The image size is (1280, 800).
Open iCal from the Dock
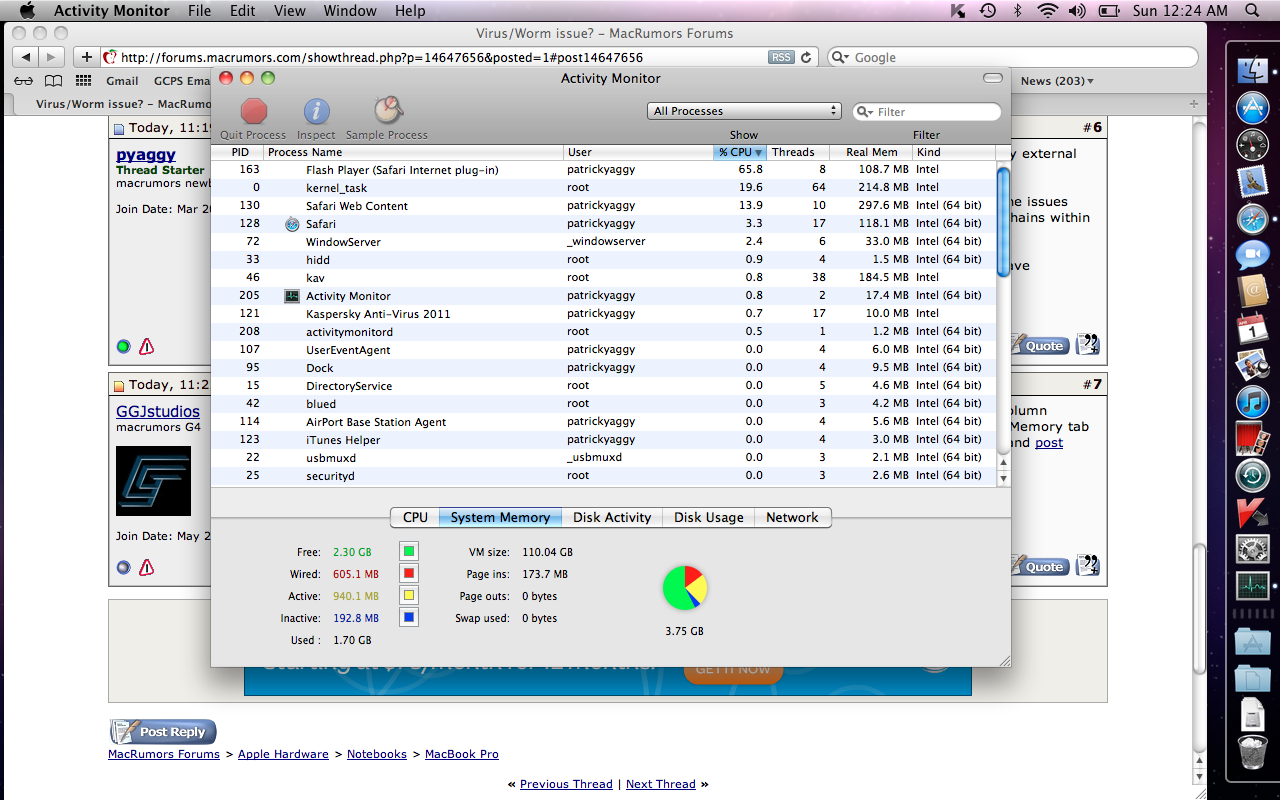click(x=1252, y=328)
